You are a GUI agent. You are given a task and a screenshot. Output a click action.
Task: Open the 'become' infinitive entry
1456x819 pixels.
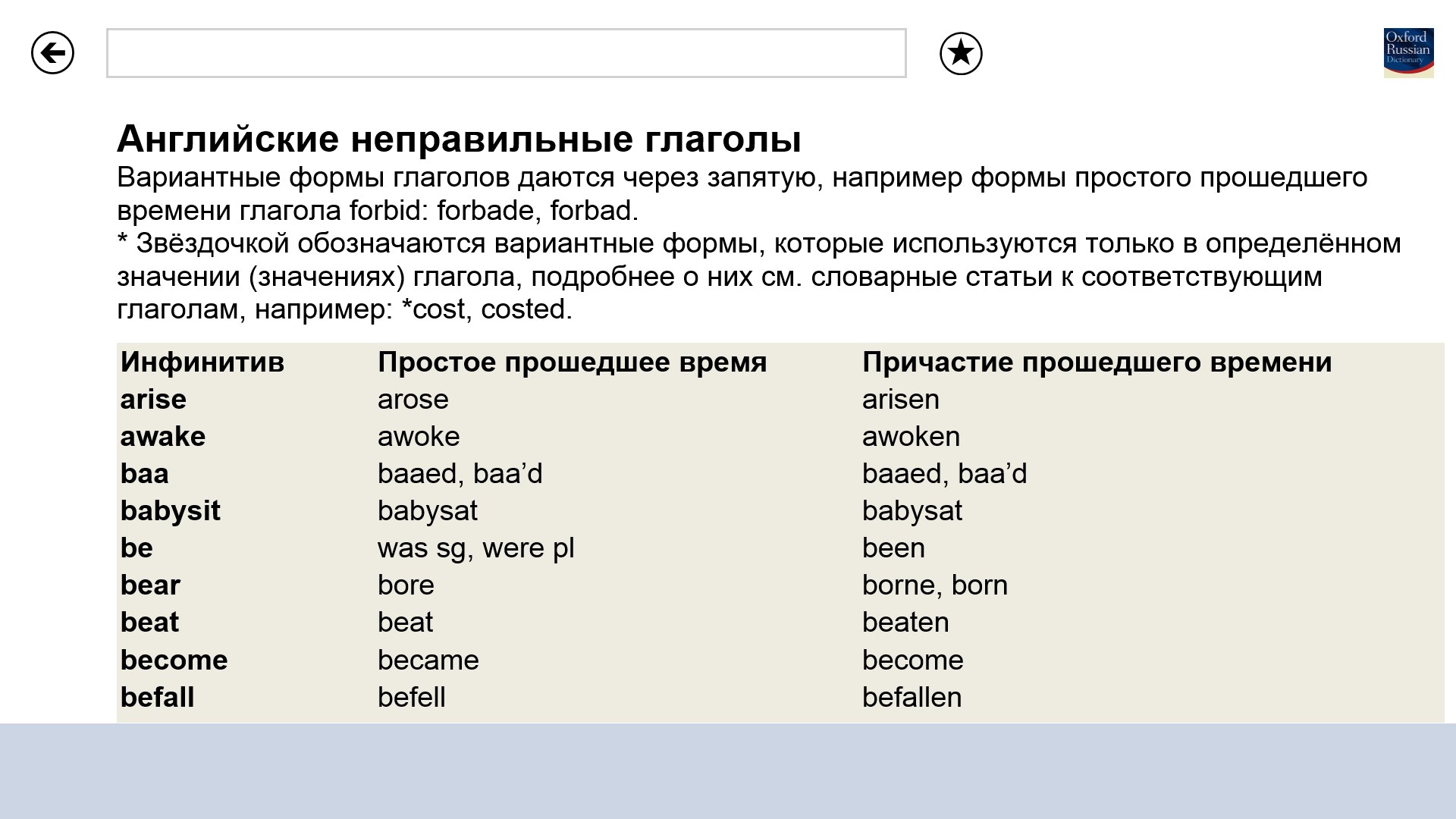174,661
